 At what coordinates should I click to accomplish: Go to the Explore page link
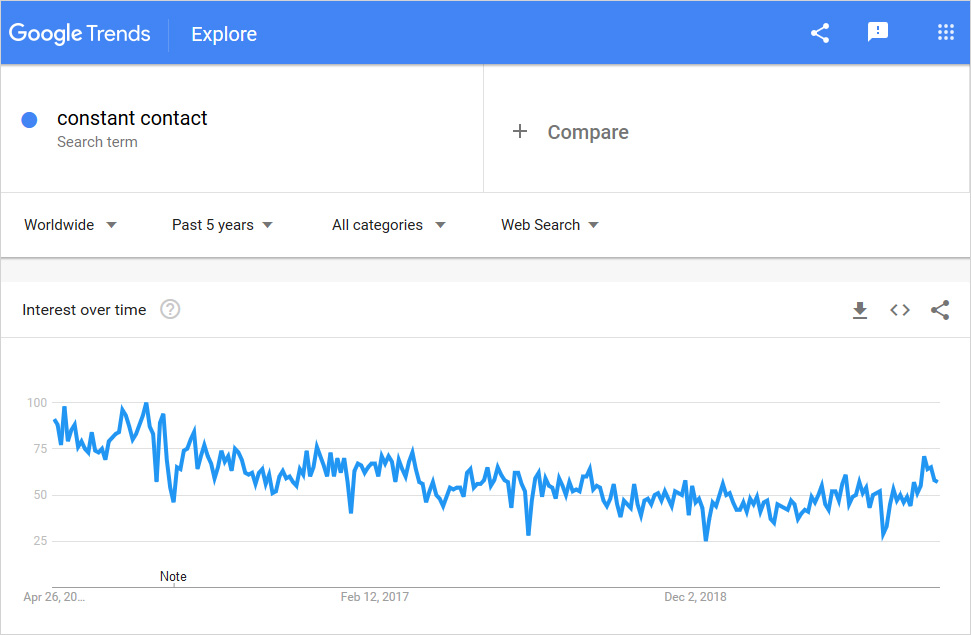(224, 34)
